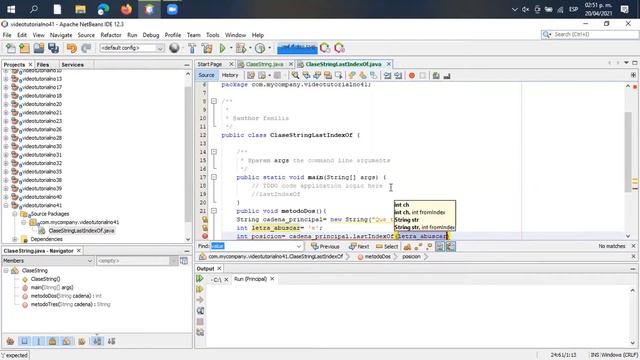Switch to the ClaseString.java tab
The image size is (640, 360).
(x=264, y=64)
